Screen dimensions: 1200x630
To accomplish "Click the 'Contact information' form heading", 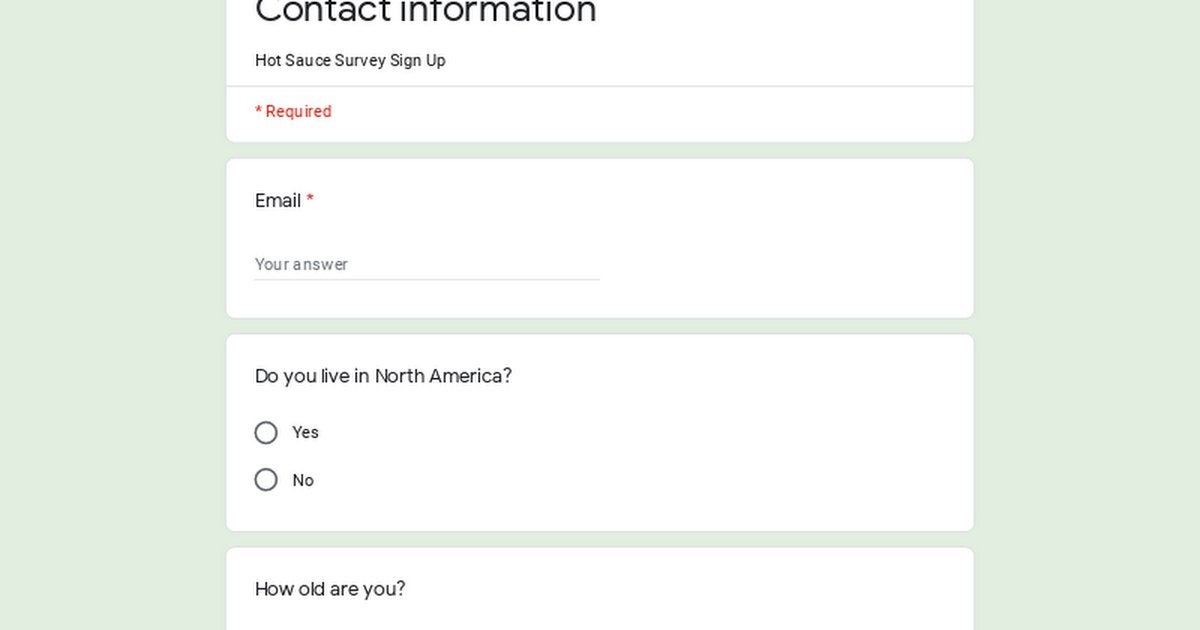I will 426,12.
